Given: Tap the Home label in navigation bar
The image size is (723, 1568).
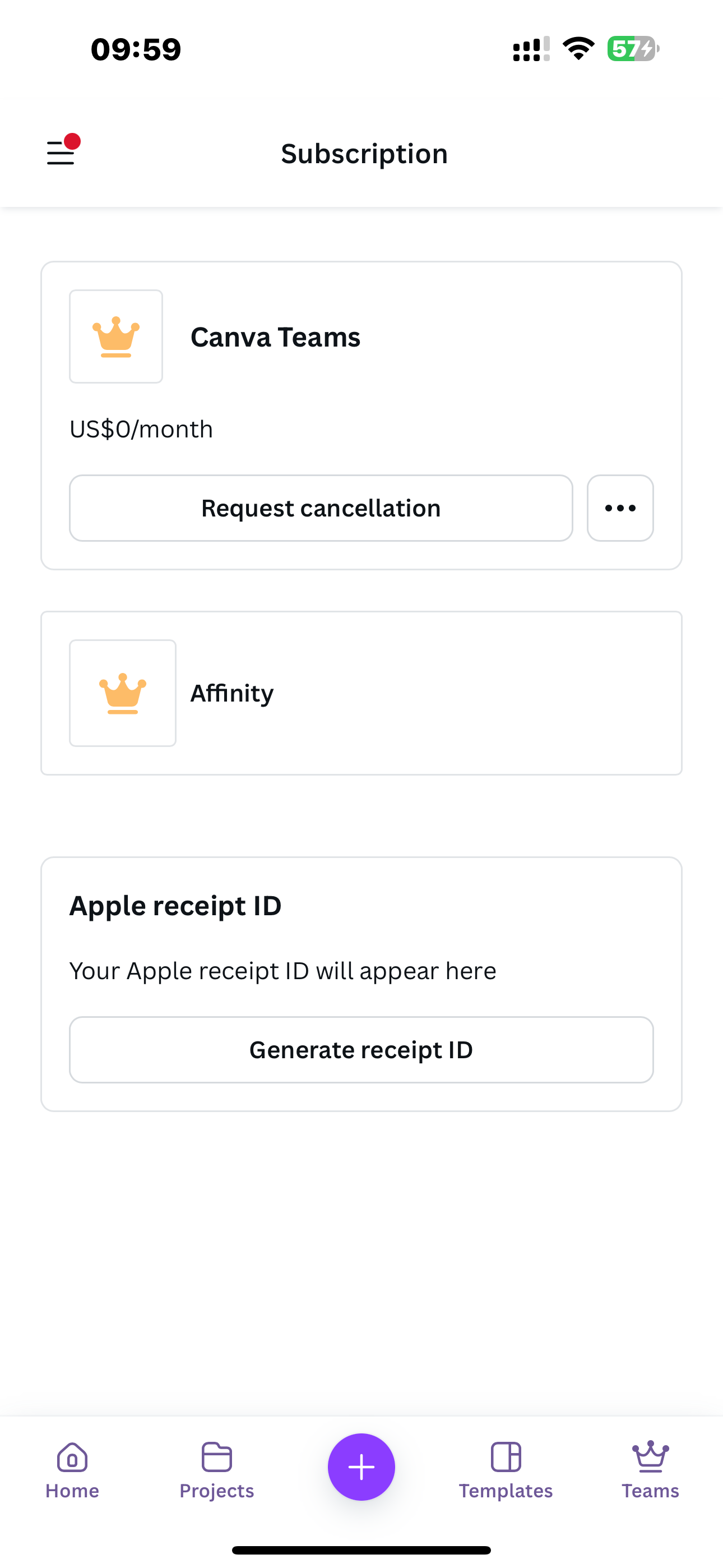Looking at the screenshot, I should click(72, 1491).
